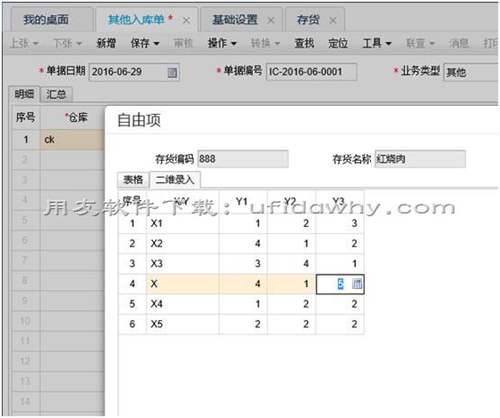Click the 存货编码 field showing 888
Viewport: 500px width, 418px height.
[x=243, y=159]
